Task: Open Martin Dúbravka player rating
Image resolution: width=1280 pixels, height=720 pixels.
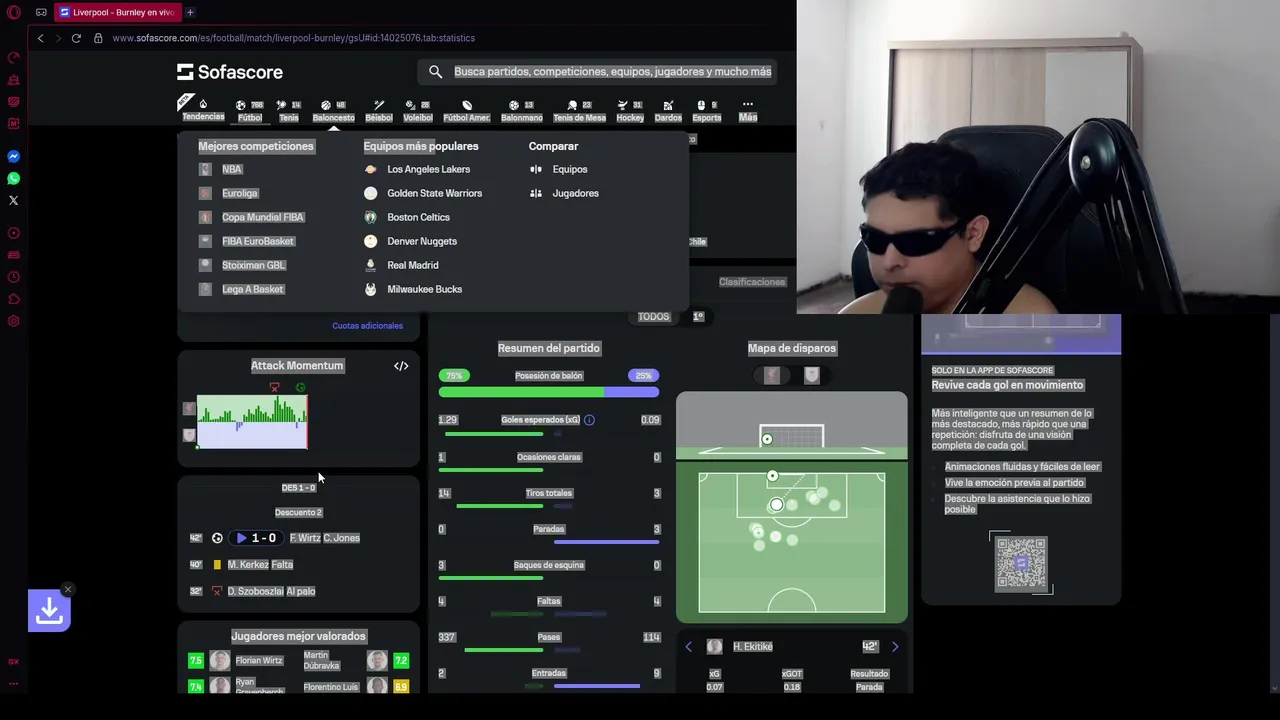Action: [x=355, y=660]
